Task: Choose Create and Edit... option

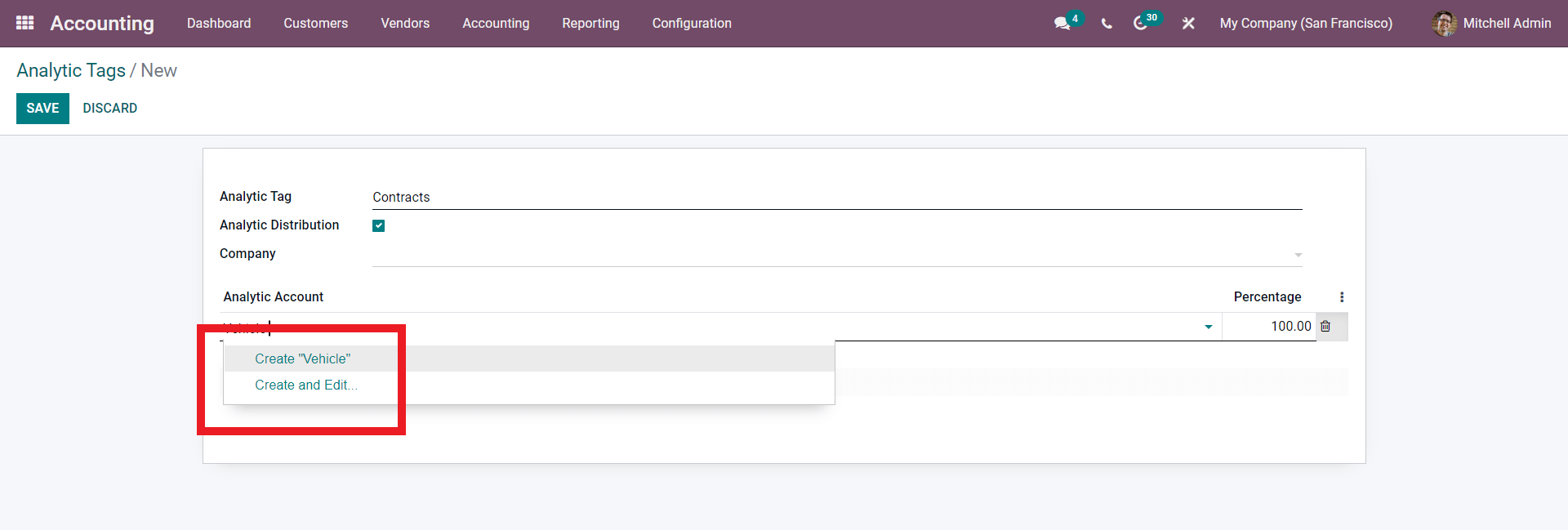Action: point(529,385)
